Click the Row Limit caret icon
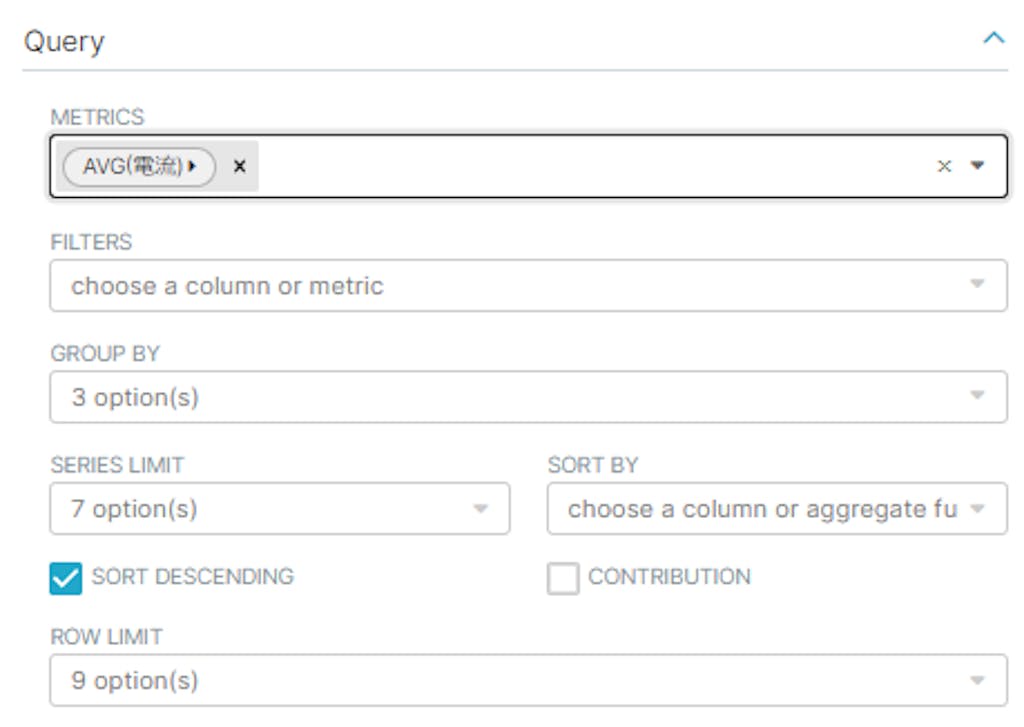Screen dimensions: 1024x727 978,681
